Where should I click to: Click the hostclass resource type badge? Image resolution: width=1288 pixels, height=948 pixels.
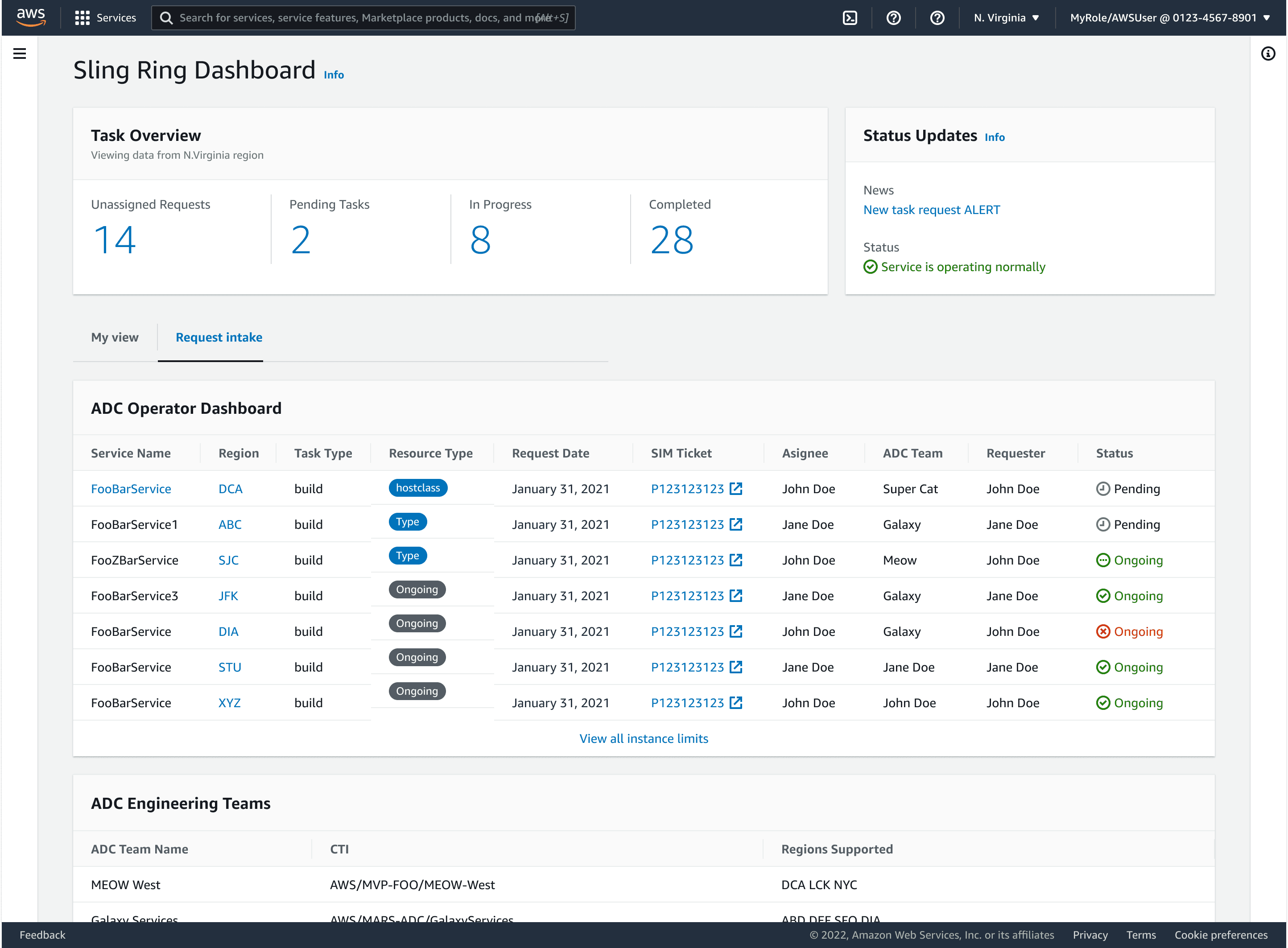pyautogui.click(x=418, y=488)
